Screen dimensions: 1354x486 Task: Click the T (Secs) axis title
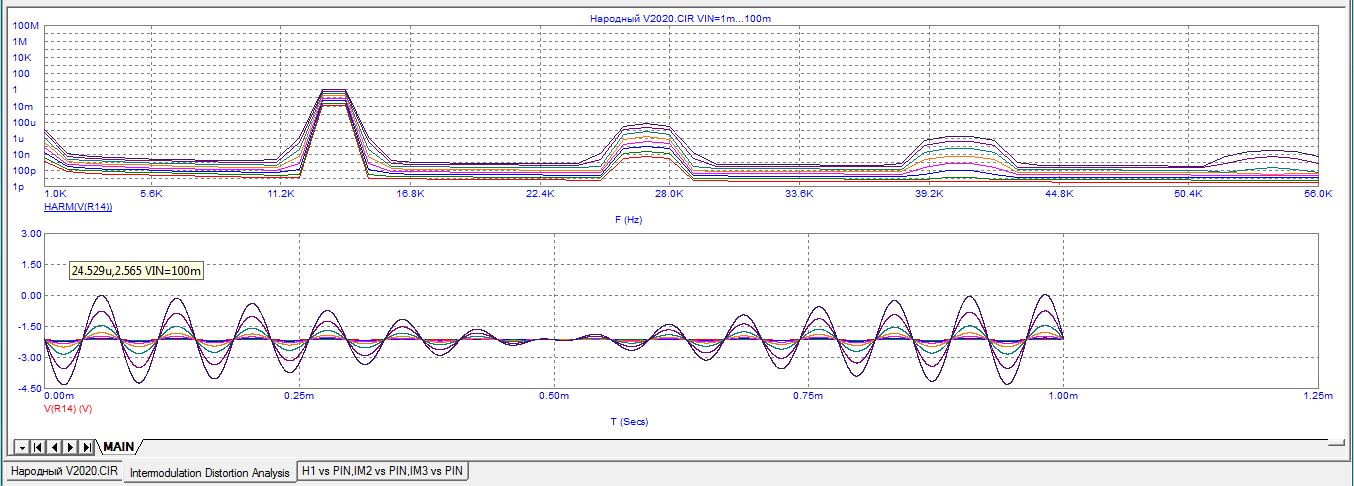pos(628,421)
